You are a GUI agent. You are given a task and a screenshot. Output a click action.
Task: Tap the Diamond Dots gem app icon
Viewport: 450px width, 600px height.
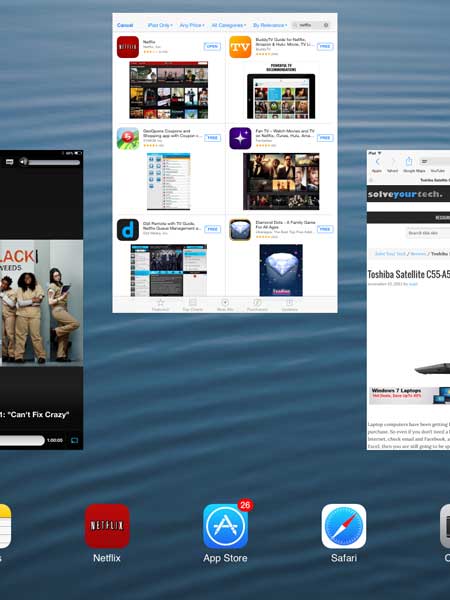point(240,230)
